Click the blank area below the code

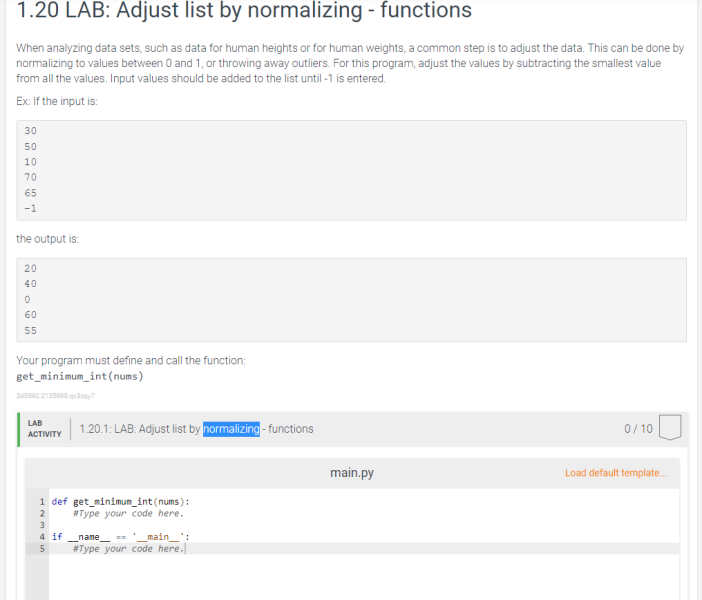[364, 578]
